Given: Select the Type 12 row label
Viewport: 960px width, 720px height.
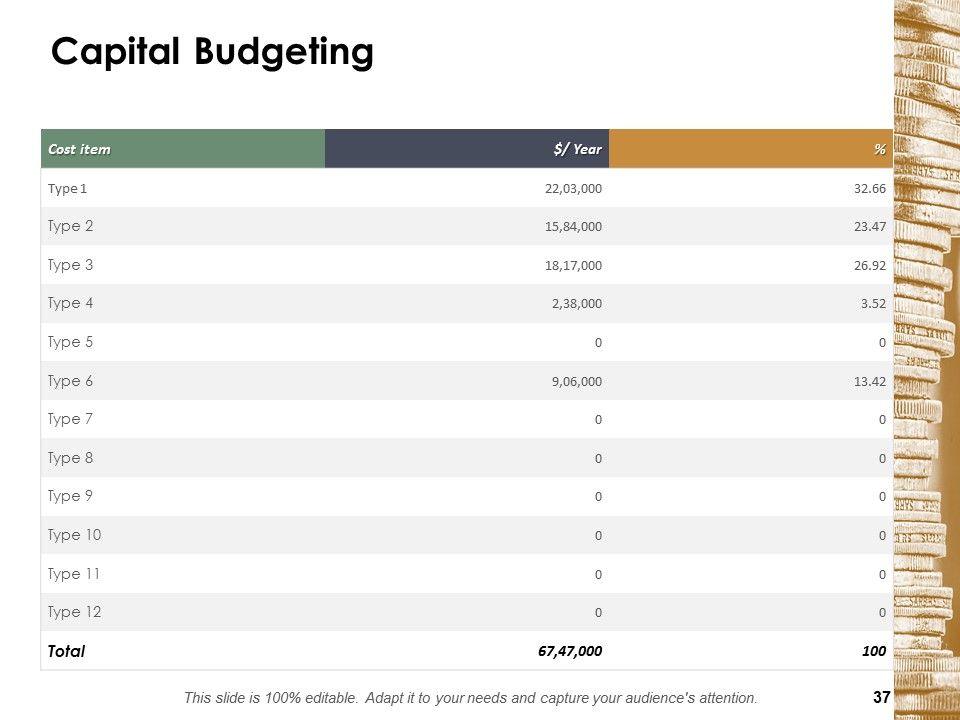Looking at the screenshot, I should pos(74,612).
